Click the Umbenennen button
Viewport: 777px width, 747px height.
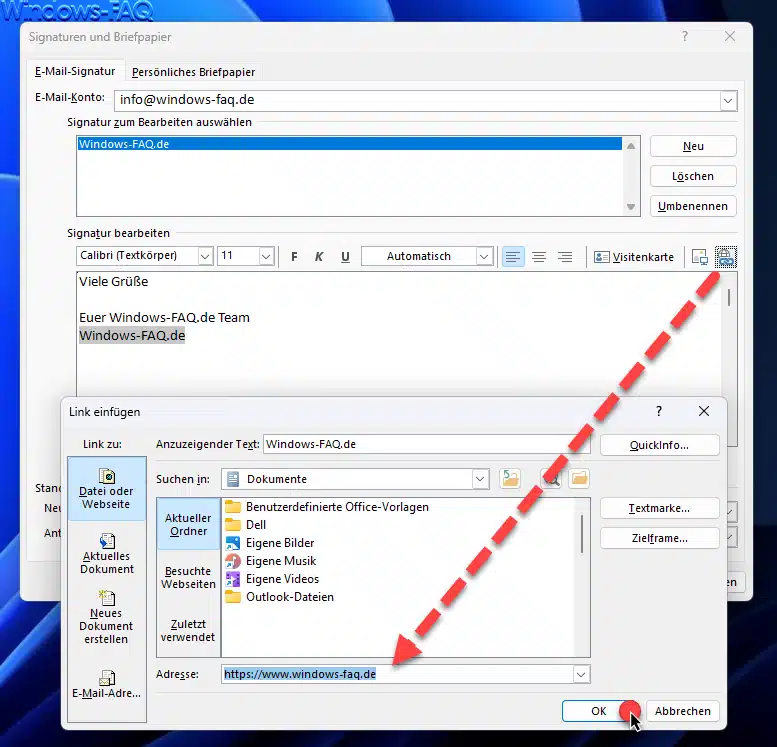(693, 206)
